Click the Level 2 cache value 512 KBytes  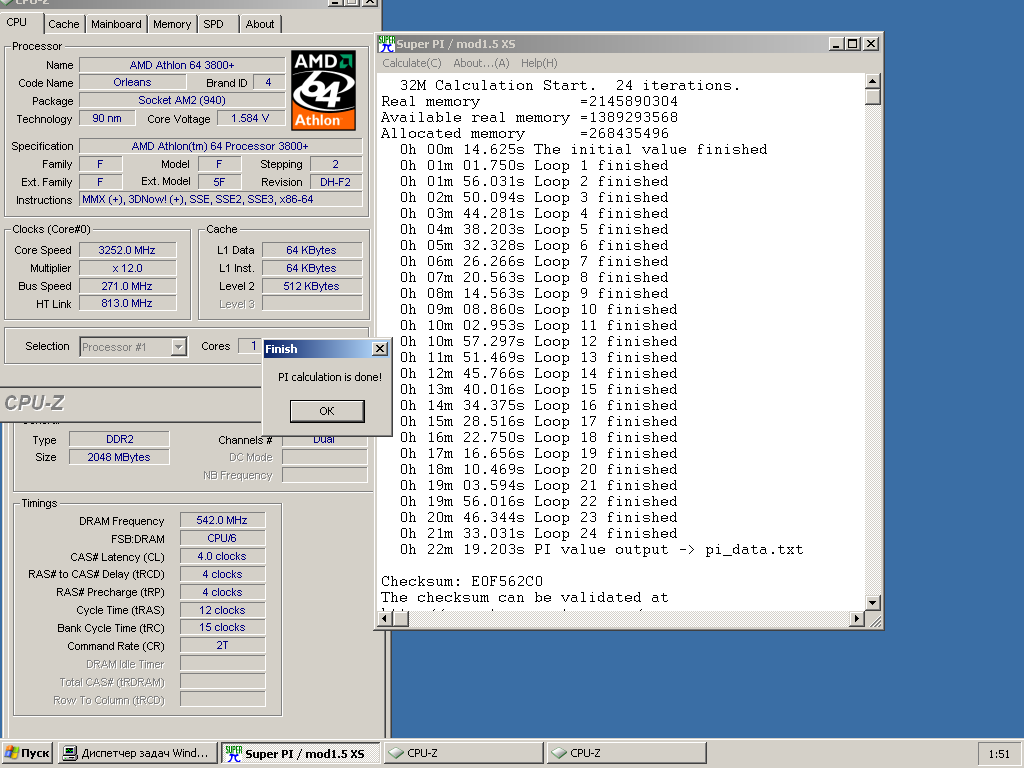[x=312, y=286]
